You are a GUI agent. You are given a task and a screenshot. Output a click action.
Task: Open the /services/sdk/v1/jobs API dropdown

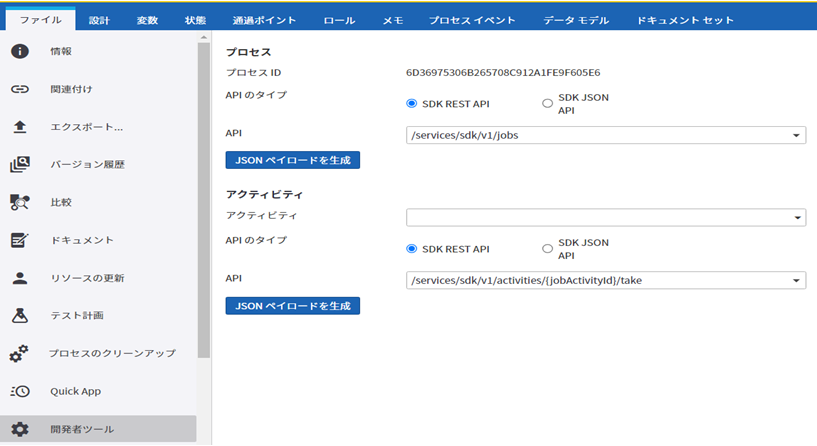606,135
